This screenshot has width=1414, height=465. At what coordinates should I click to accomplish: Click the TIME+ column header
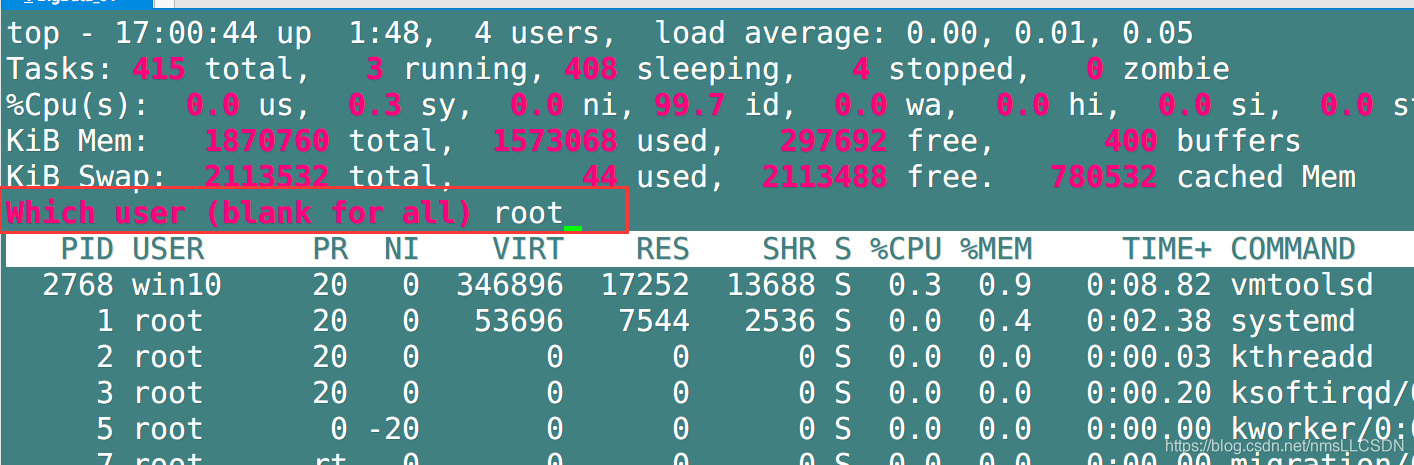[x=1167, y=249]
